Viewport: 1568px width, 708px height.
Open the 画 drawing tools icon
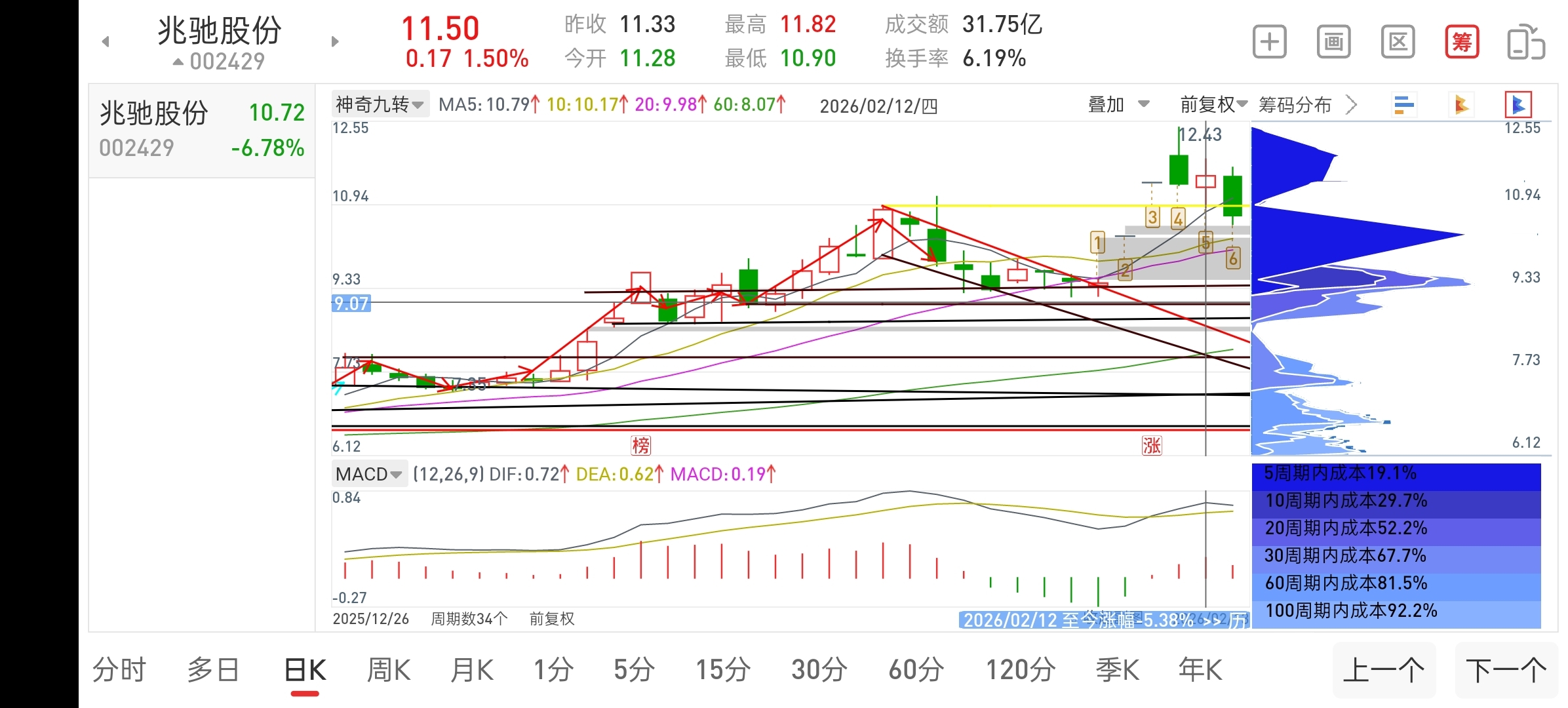click(1333, 43)
